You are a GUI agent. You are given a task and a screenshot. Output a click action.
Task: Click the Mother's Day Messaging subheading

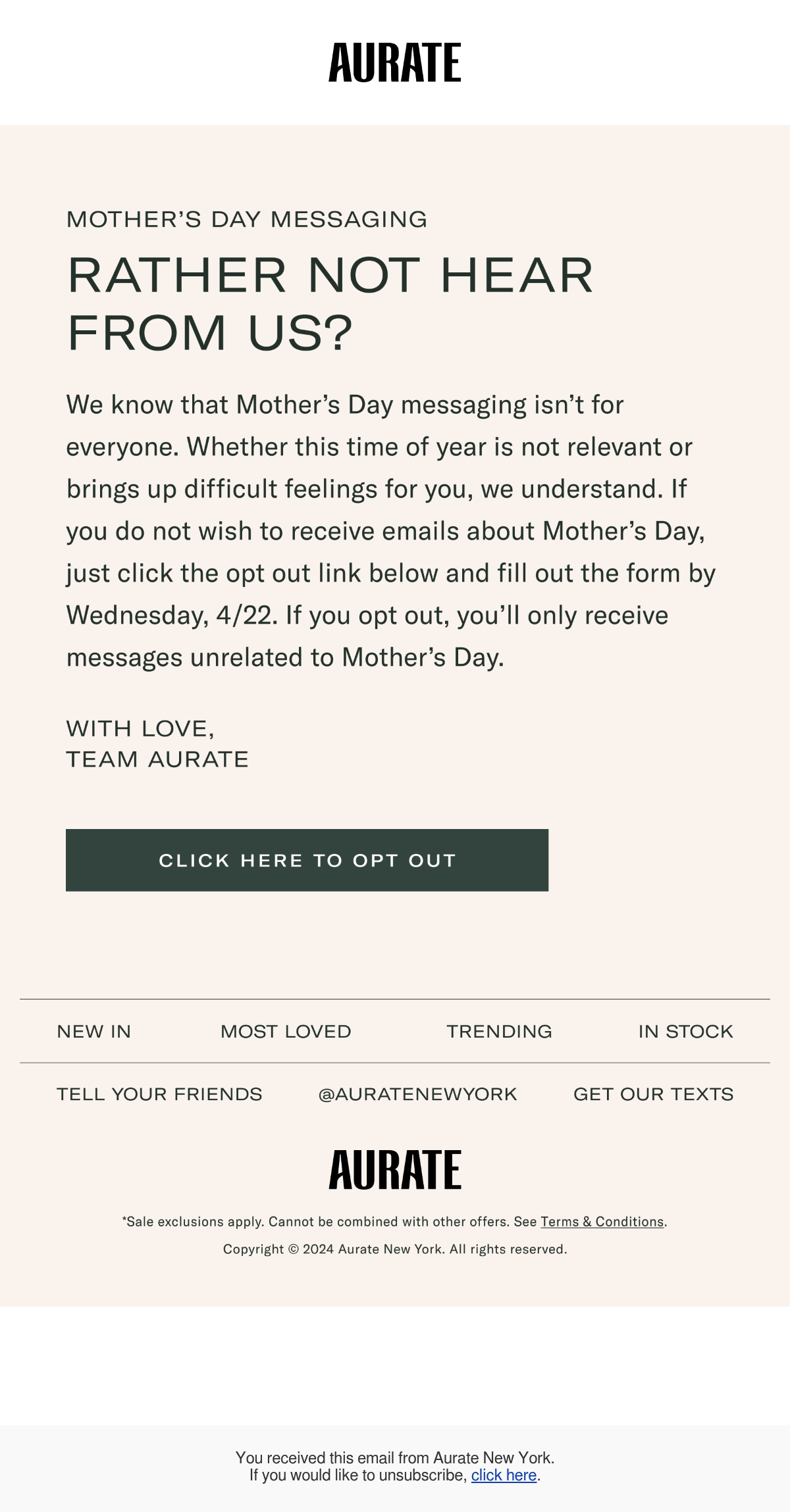coord(247,219)
